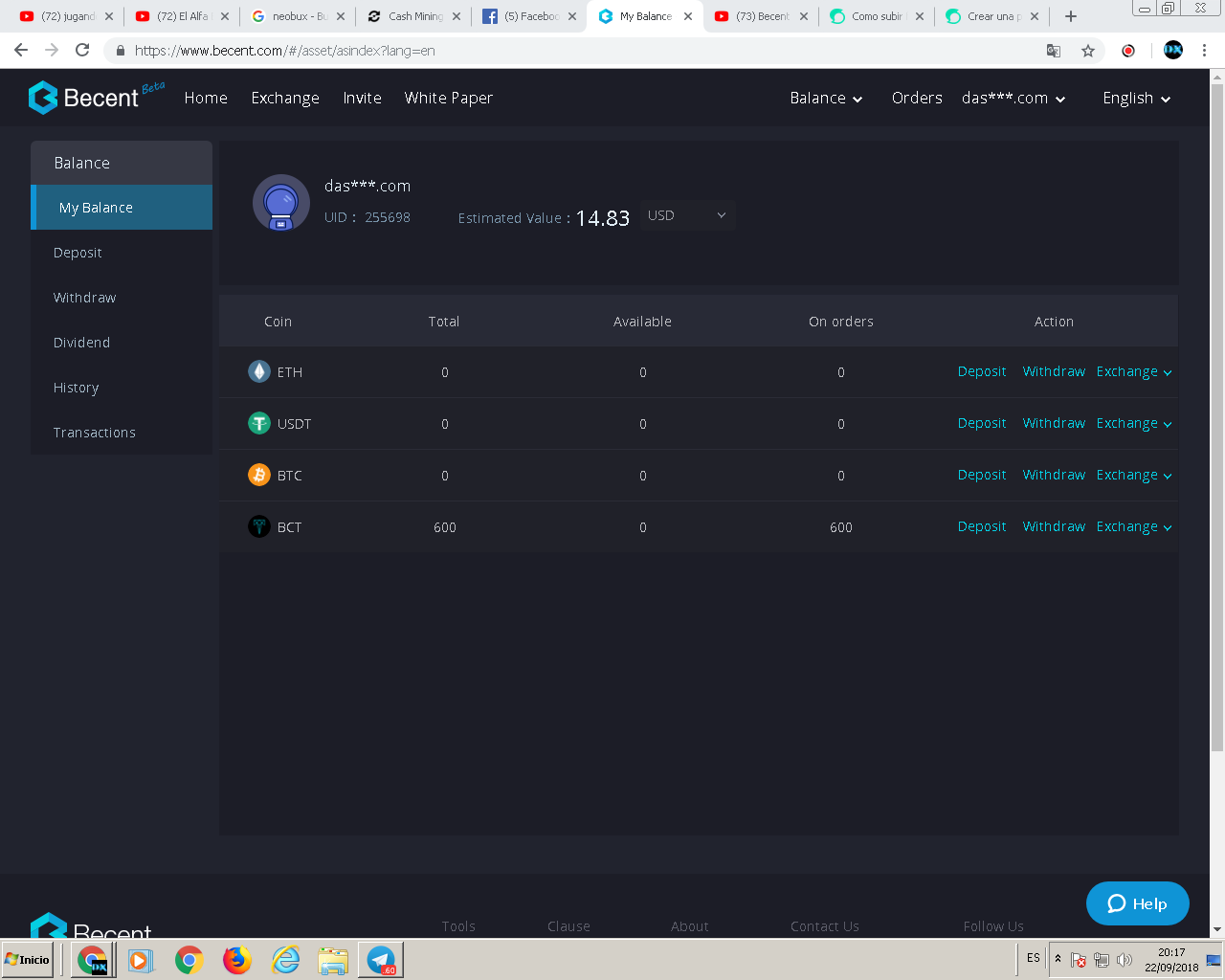Switch to the Como subir browser tab

877,16
